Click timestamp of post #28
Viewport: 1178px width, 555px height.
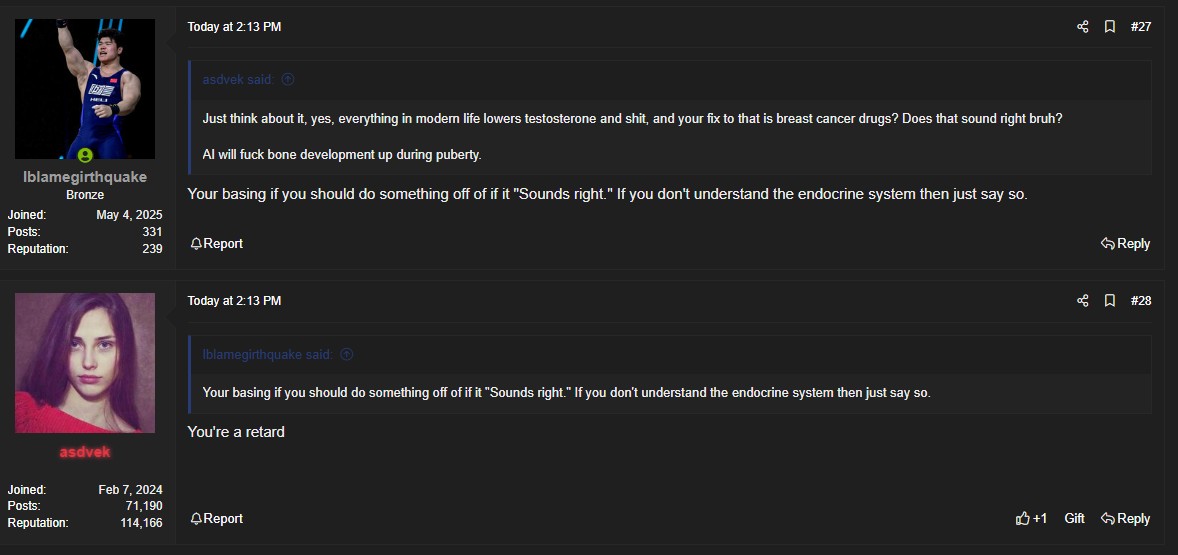pos(234,301)
